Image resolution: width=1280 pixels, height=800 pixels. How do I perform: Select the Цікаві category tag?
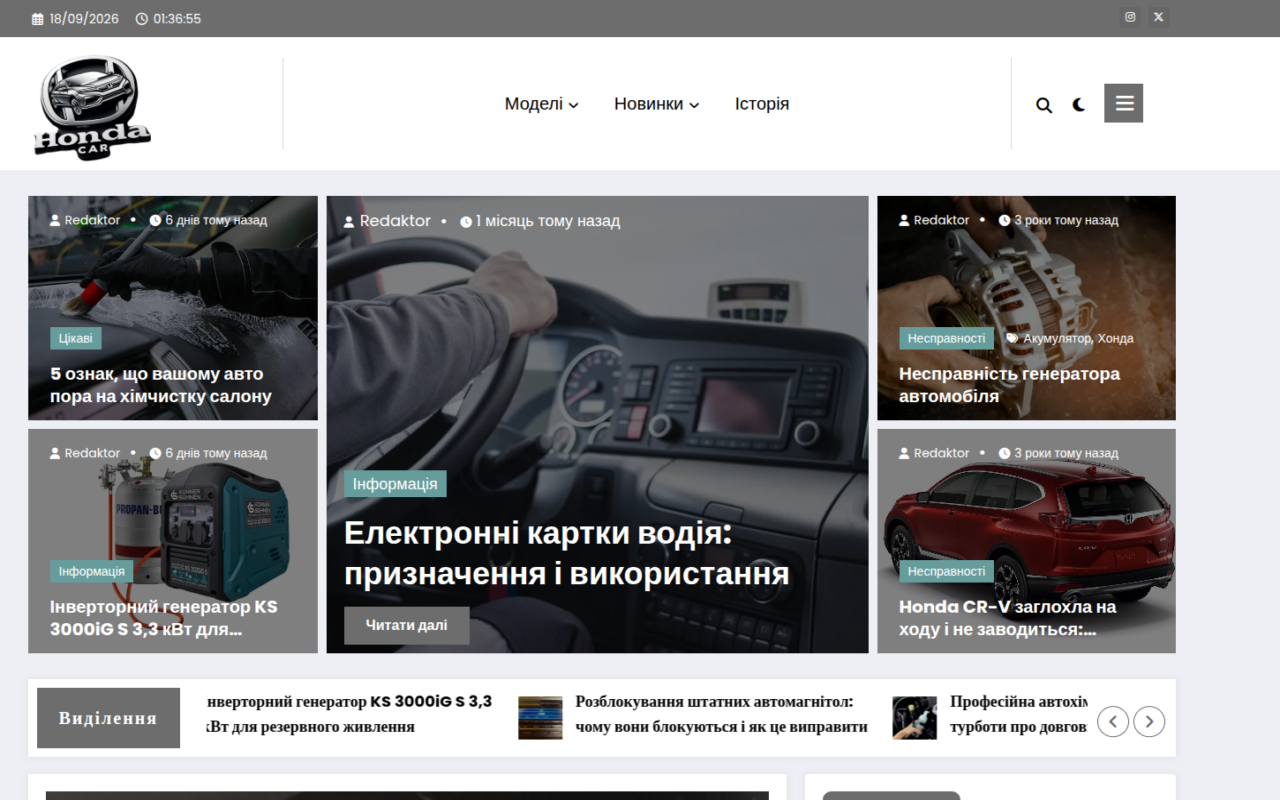[x=75, y=338]
